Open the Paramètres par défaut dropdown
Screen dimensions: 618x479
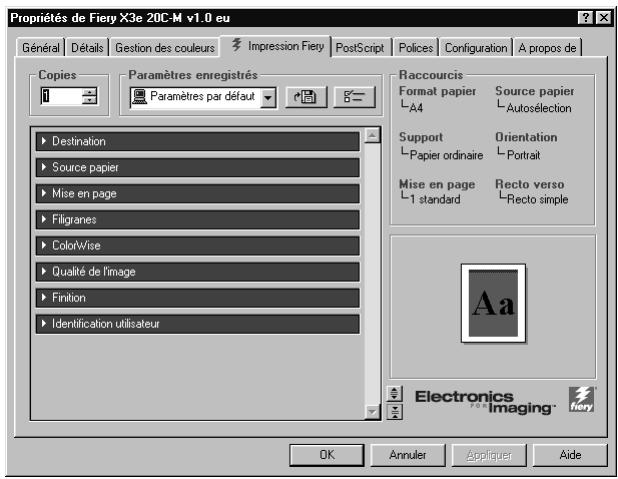pyautogui.click(x=268, y=97)
